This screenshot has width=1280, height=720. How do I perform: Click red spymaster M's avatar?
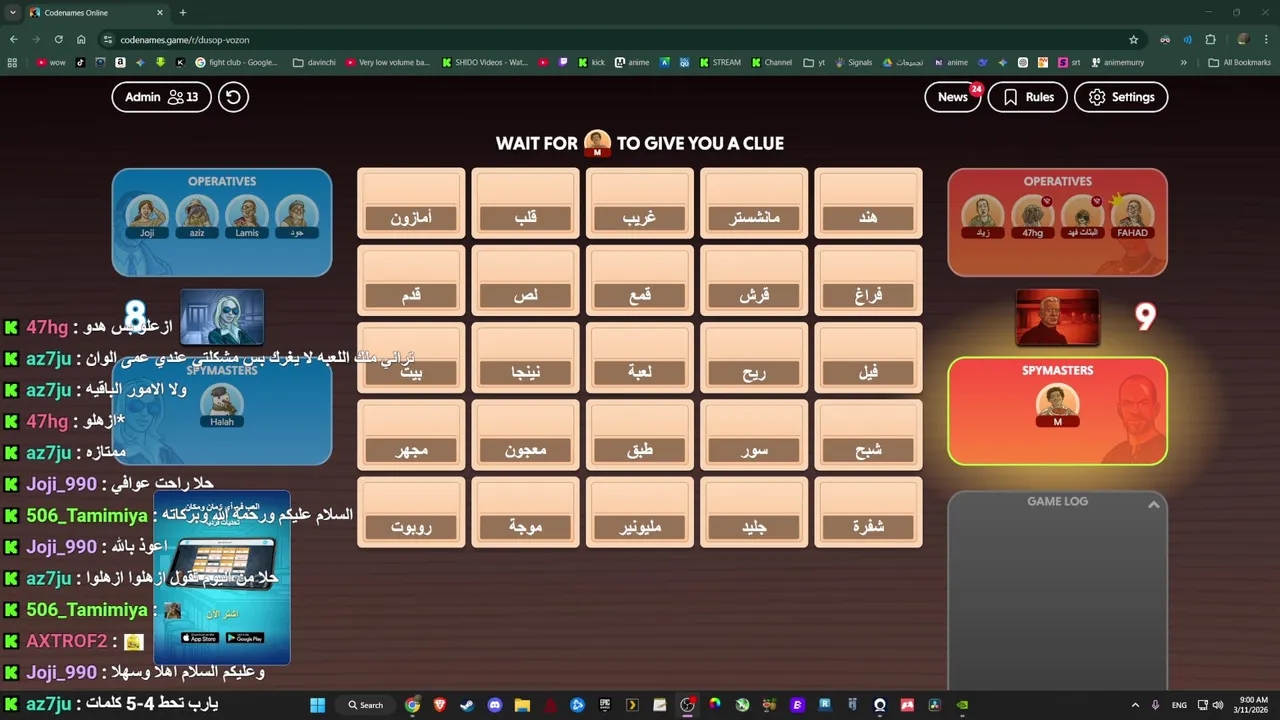(1057, 402)
